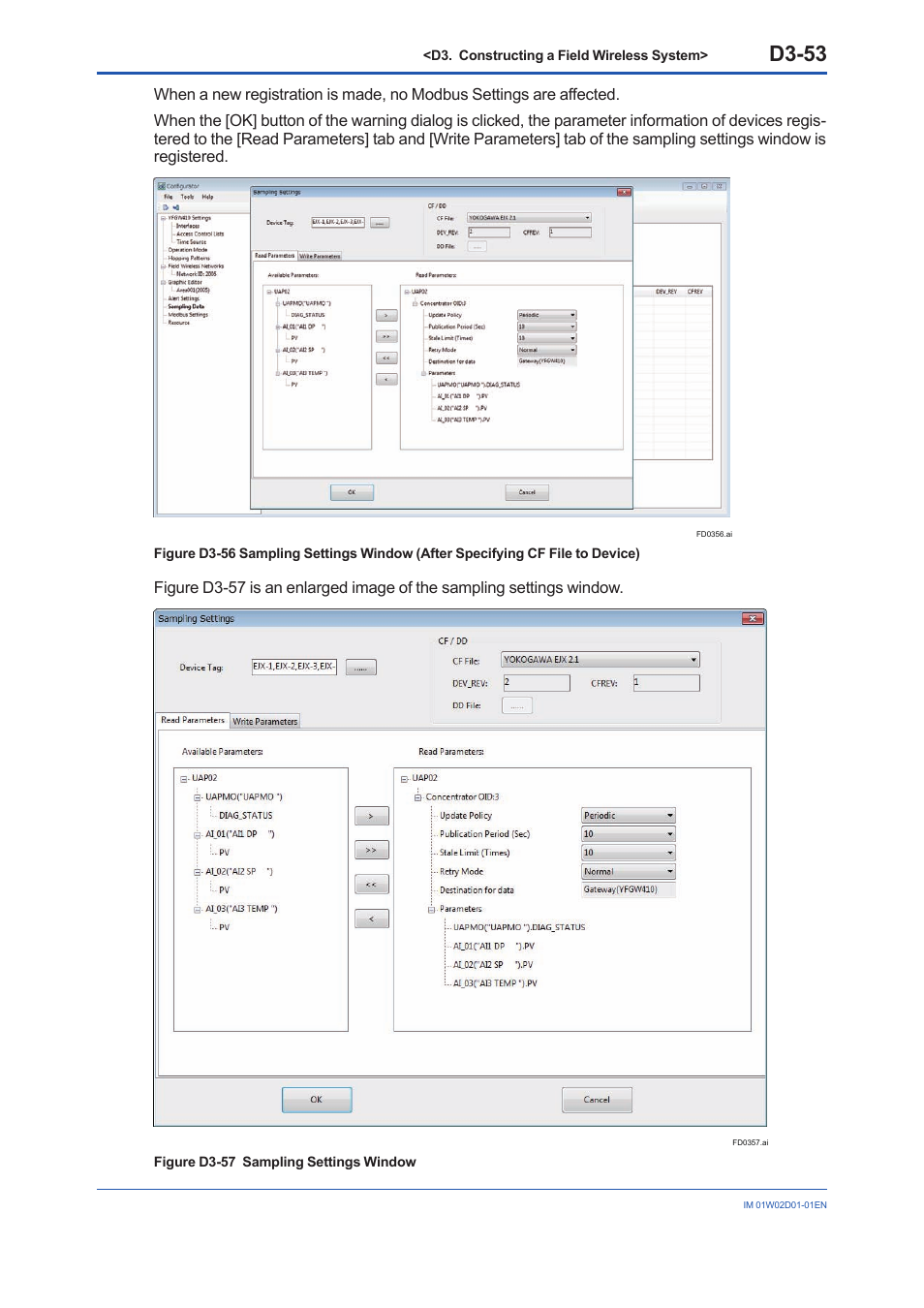
Task: Click DD File browse button in enlarged window
Action: (x=517, y=705)
